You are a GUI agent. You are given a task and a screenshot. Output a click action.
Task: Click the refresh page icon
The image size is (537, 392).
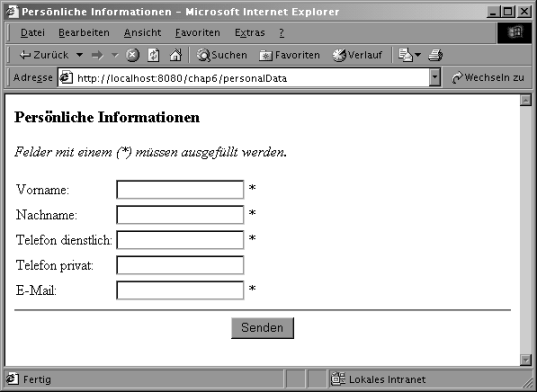(x=153, y=55)
